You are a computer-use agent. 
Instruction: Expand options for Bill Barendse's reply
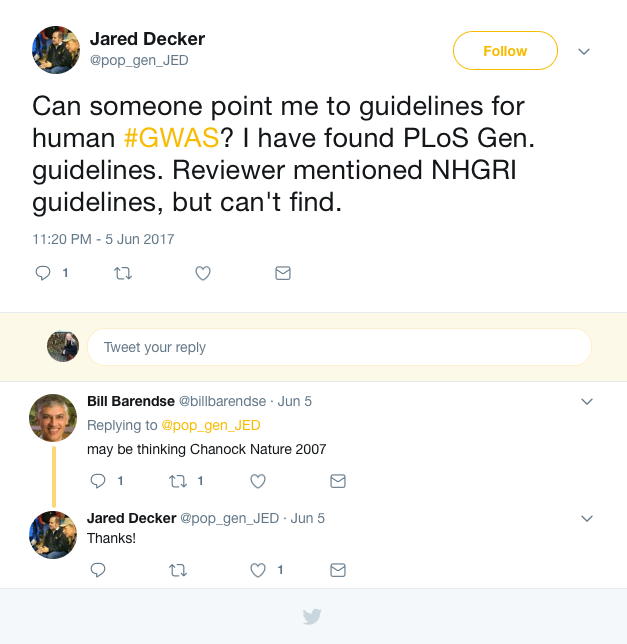pyautogui.click(x=587, y=401)
